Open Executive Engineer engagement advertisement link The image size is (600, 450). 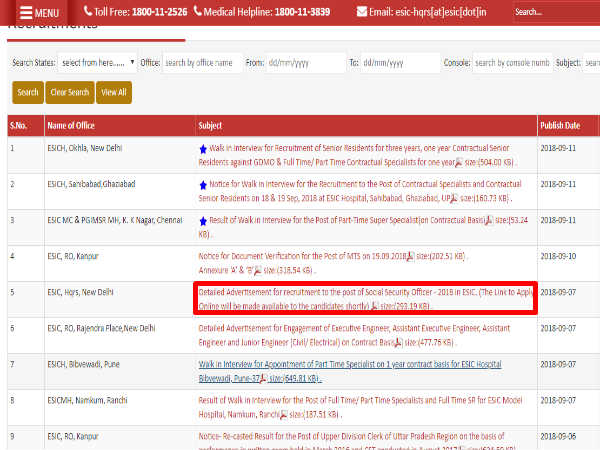pyautogui.click(x=354, y=335)
